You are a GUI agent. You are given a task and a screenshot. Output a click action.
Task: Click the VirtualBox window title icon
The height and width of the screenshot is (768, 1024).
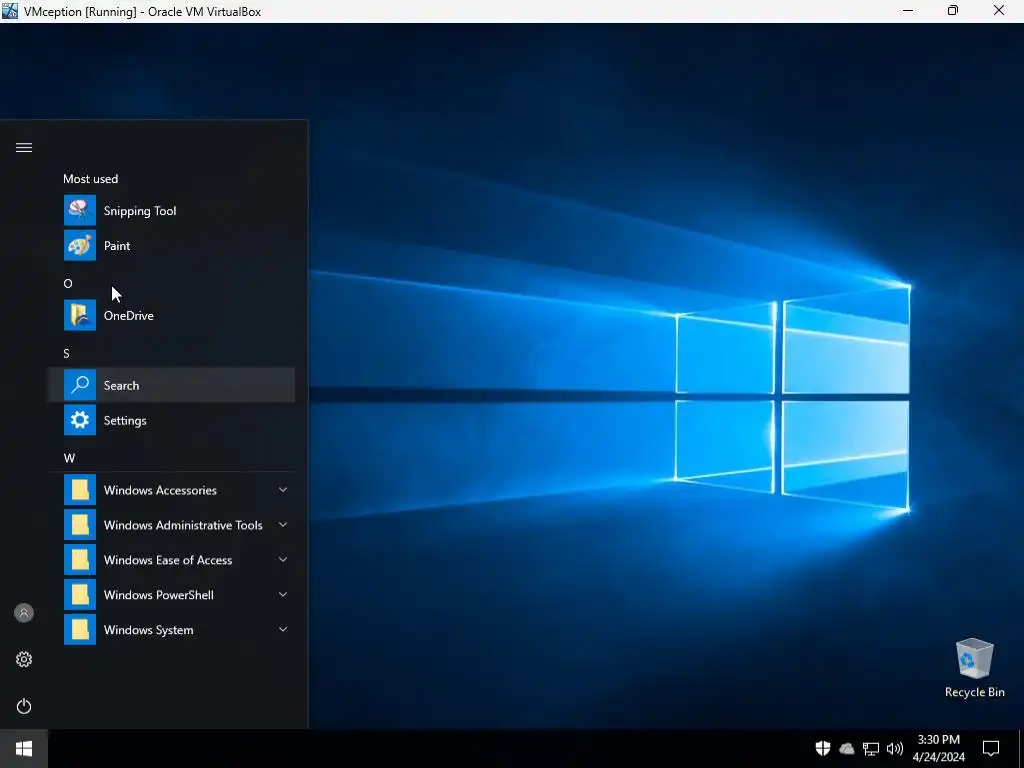(x=10, y=10)
